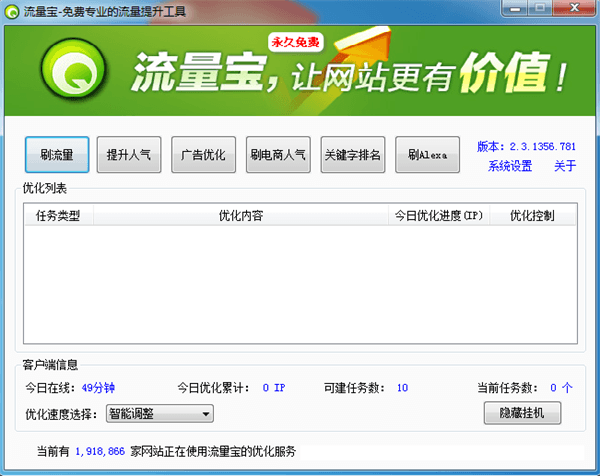The width and height of the screenshot is (600, 476).
Task: Click the 任务类型 column header
Action: [x=58, y=215]
